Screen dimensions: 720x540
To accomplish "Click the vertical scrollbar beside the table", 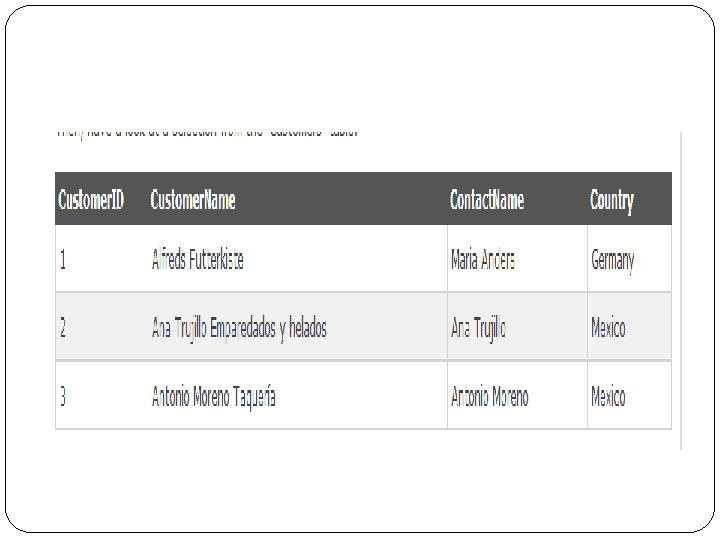I will (x=681, y=291).
